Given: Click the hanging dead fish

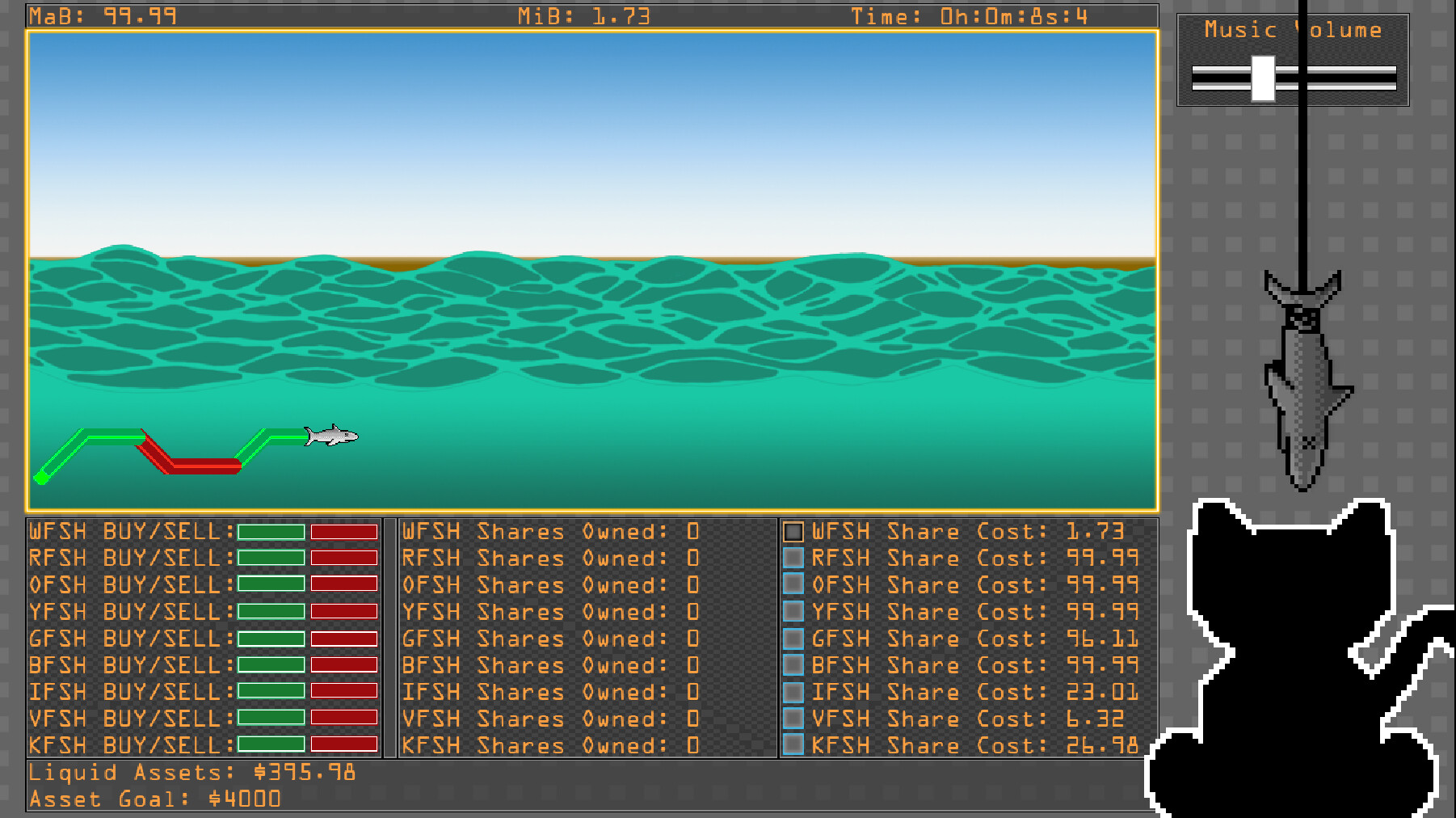Looking at the screenshot, I should coord(1302,380).
